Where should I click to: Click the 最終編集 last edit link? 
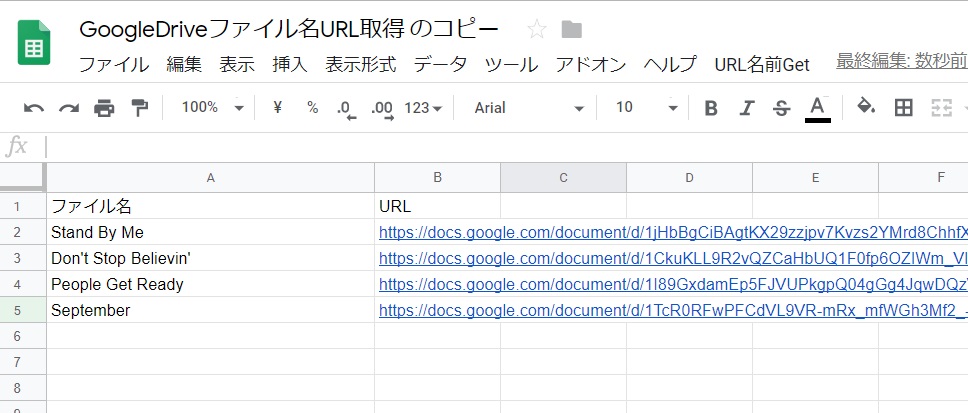pyautogui.click(x=902, y=61)
